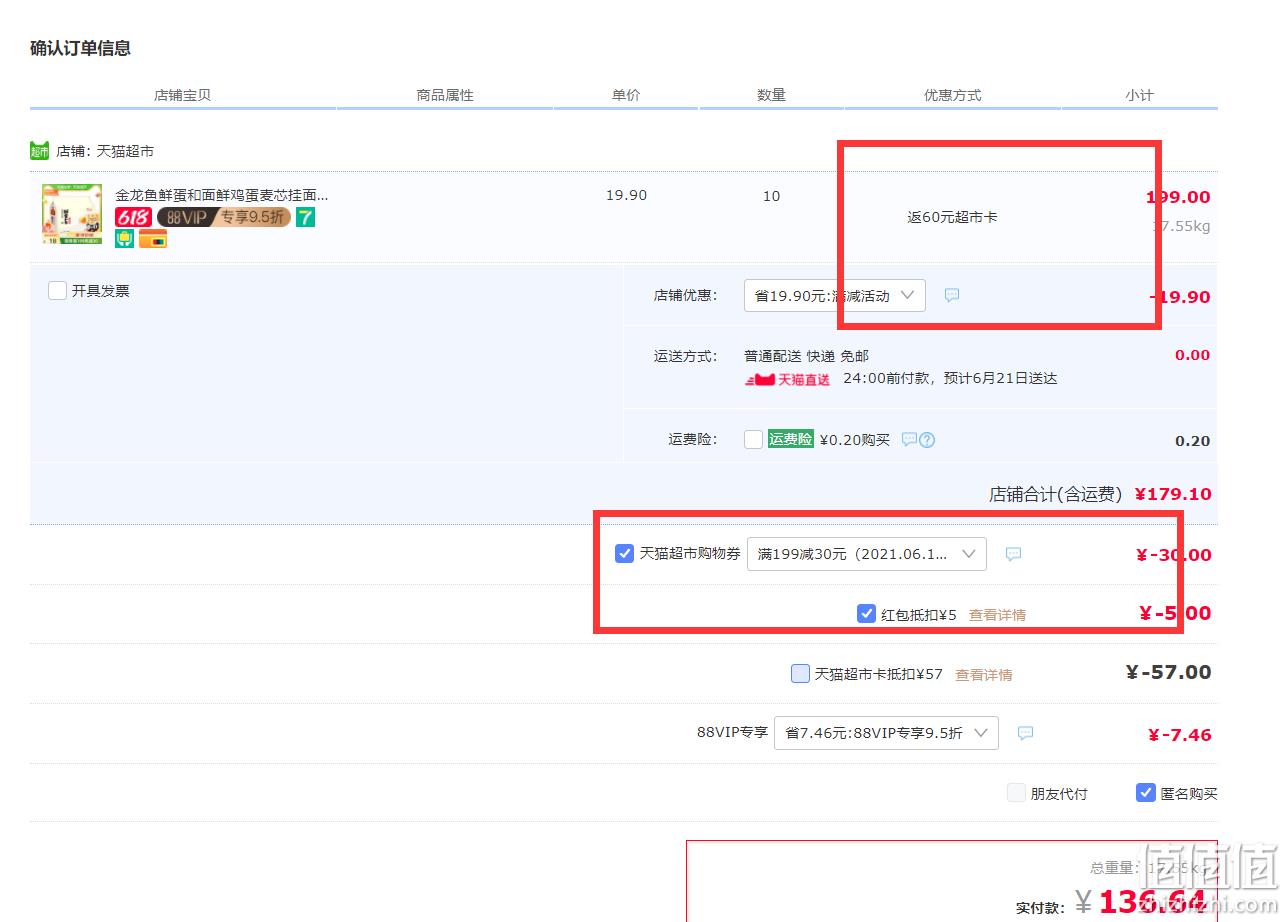Click the ¥-7.46 discount amount
This screenshot has height=922, width=1287.
pyautogui.click(x=1180, y=735)
